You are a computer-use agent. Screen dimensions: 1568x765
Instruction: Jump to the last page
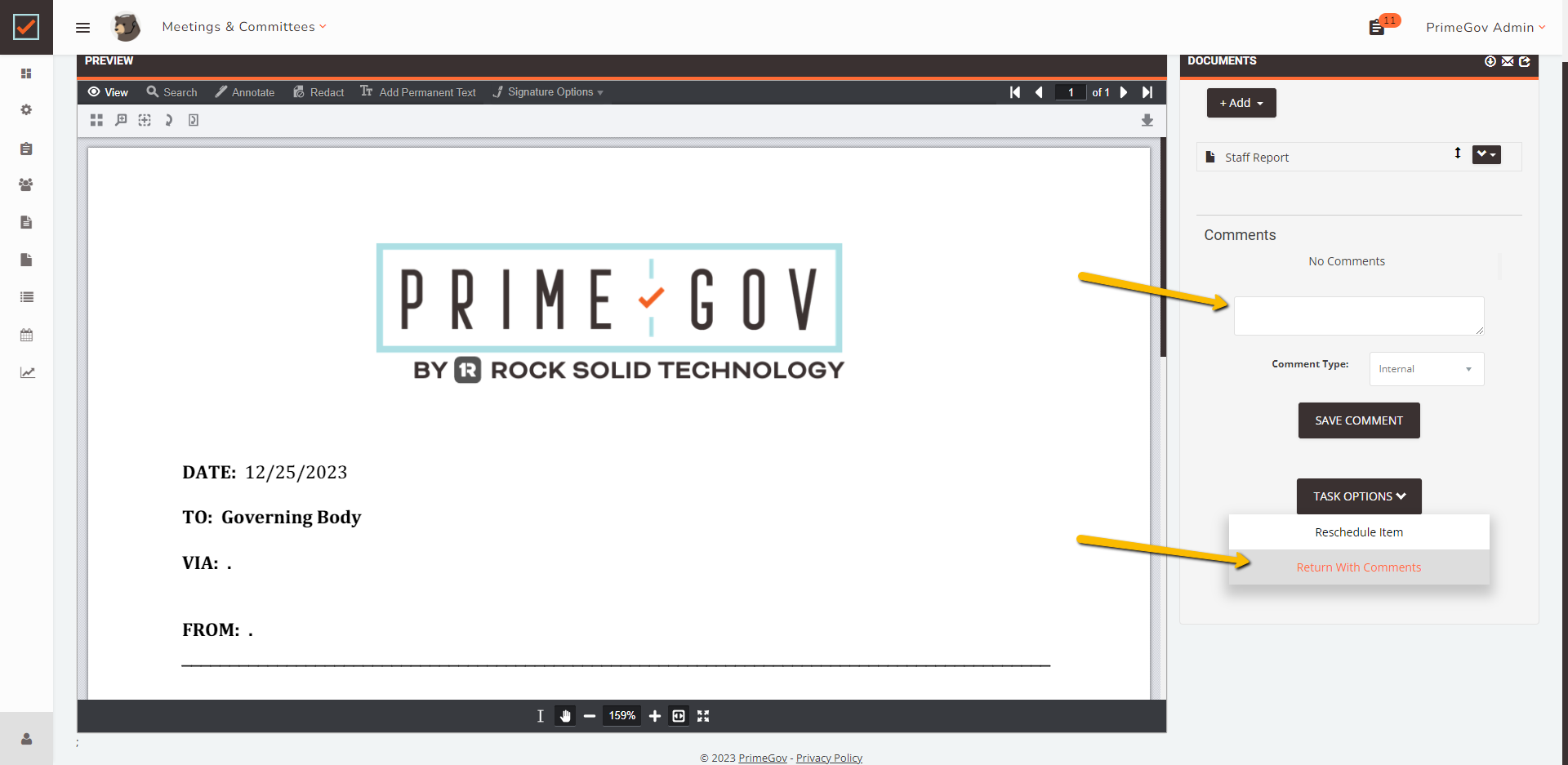tap(1147, 92)
